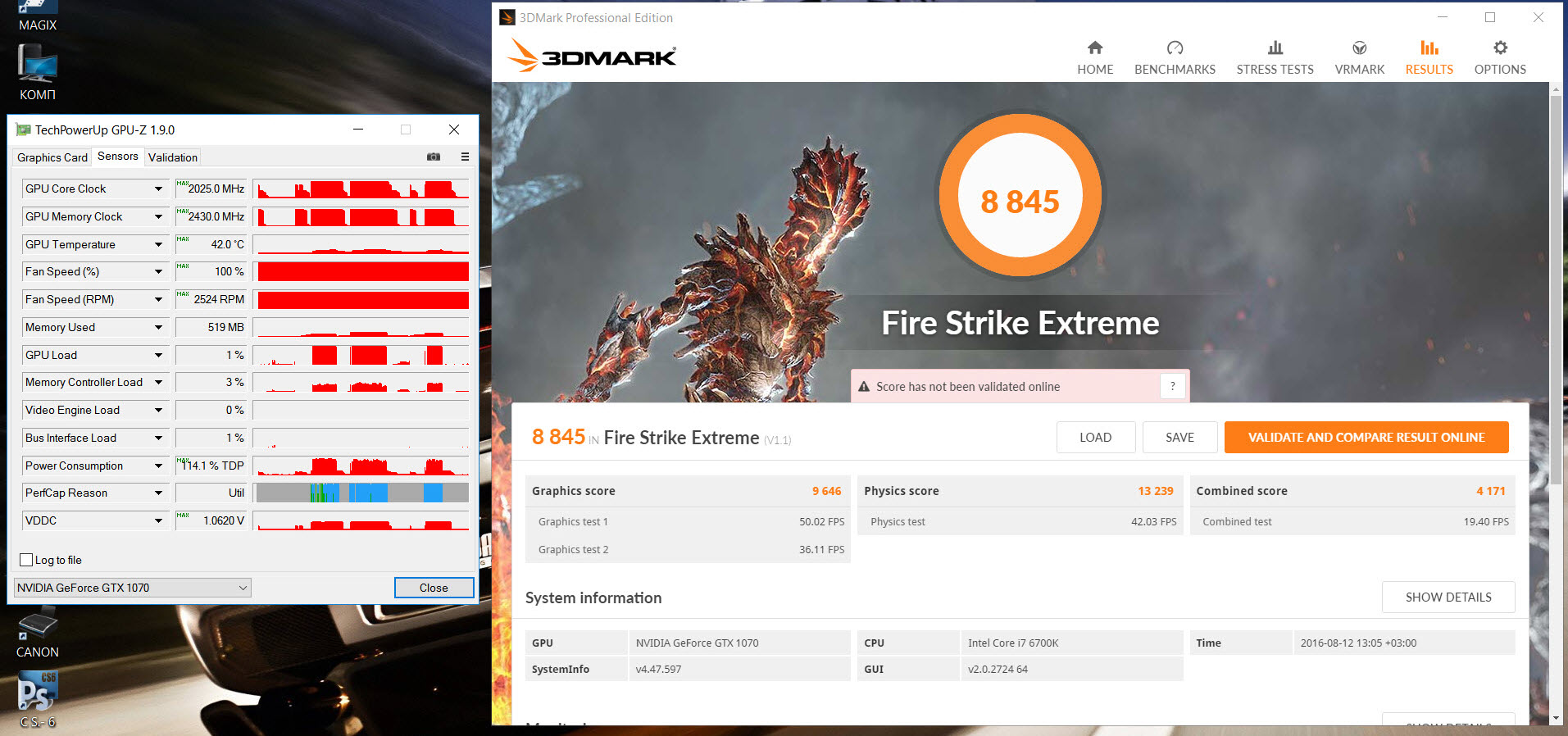Switch to the Validation tab
Viewport: 1568px width, 736px height.
coord(173,157)
